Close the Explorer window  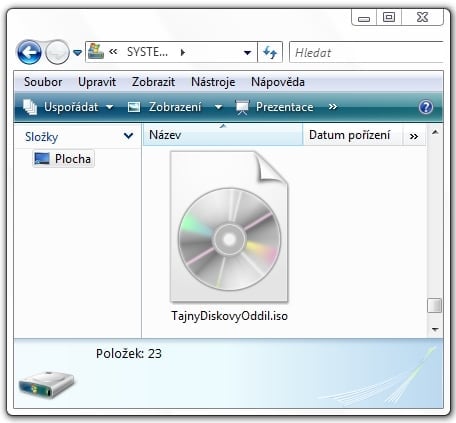click(x=423, y=17)
